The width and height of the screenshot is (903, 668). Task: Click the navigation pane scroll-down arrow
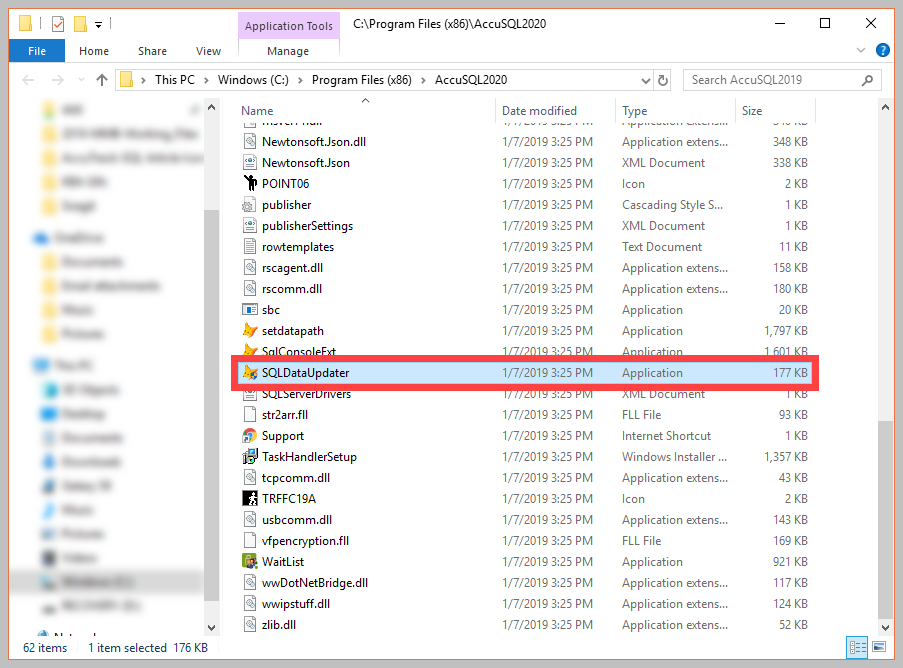211,627
